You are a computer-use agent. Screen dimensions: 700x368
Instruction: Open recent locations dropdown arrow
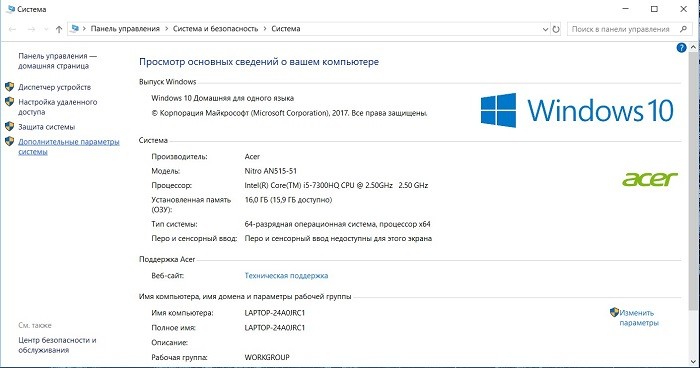46,29
